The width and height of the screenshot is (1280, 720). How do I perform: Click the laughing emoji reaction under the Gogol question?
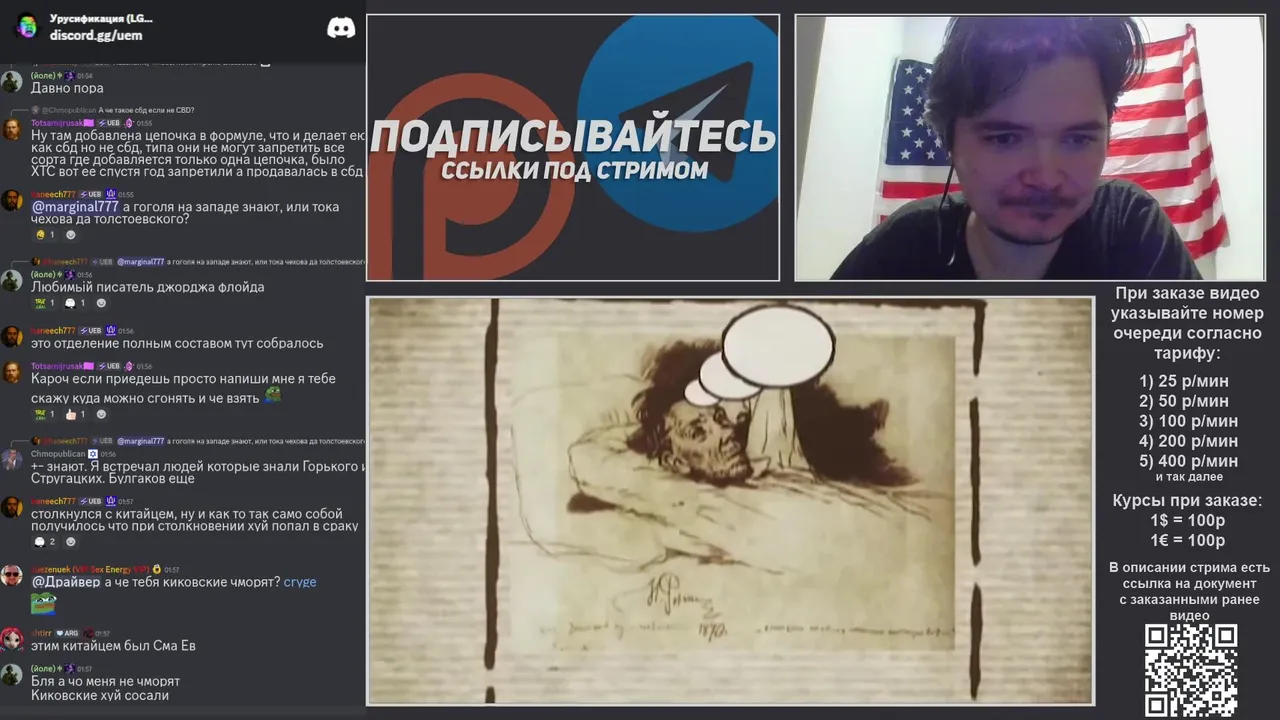pyautogui.click(x=44, y=235)
